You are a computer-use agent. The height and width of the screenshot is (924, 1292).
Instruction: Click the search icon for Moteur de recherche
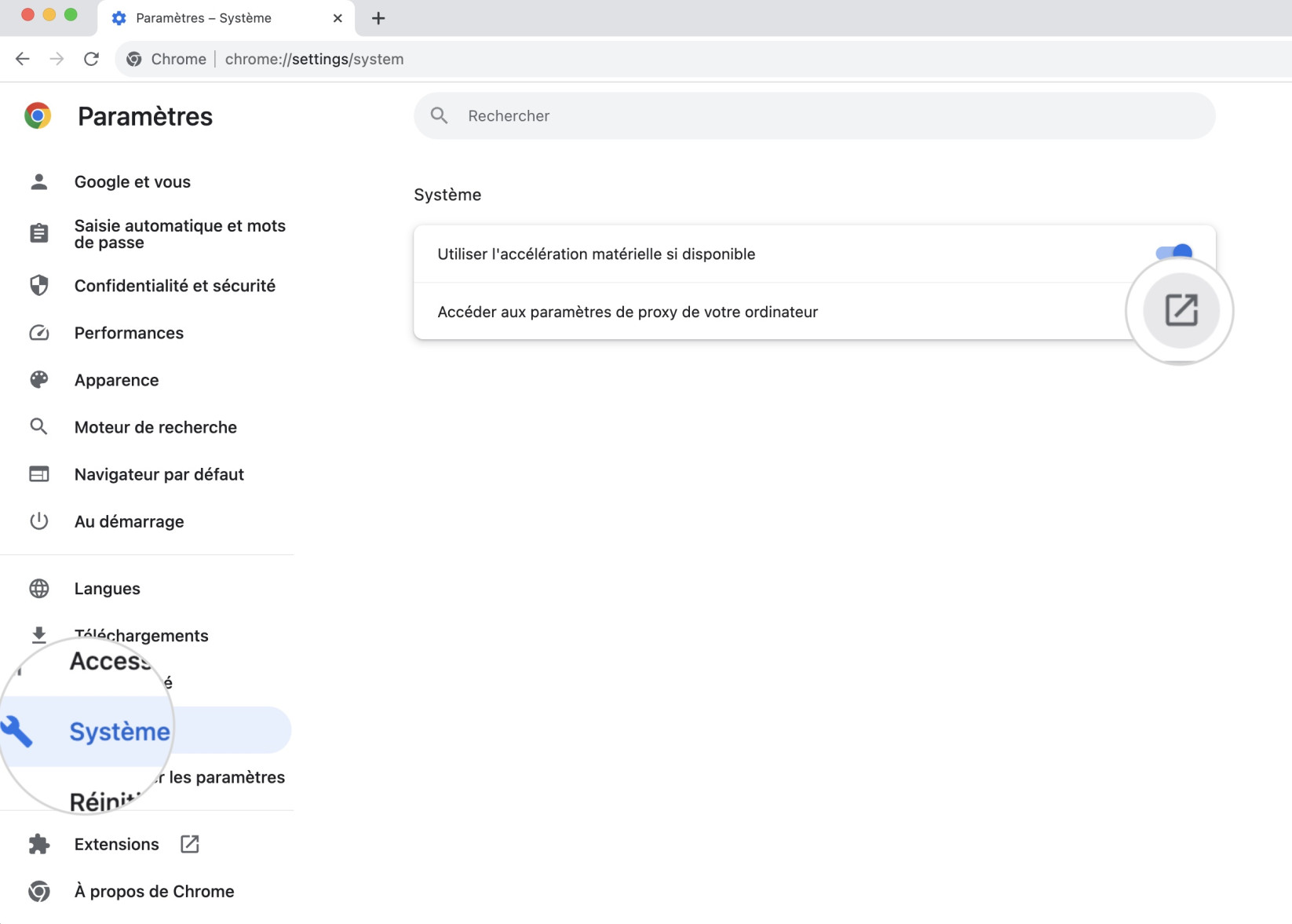(x=38, y=427)
